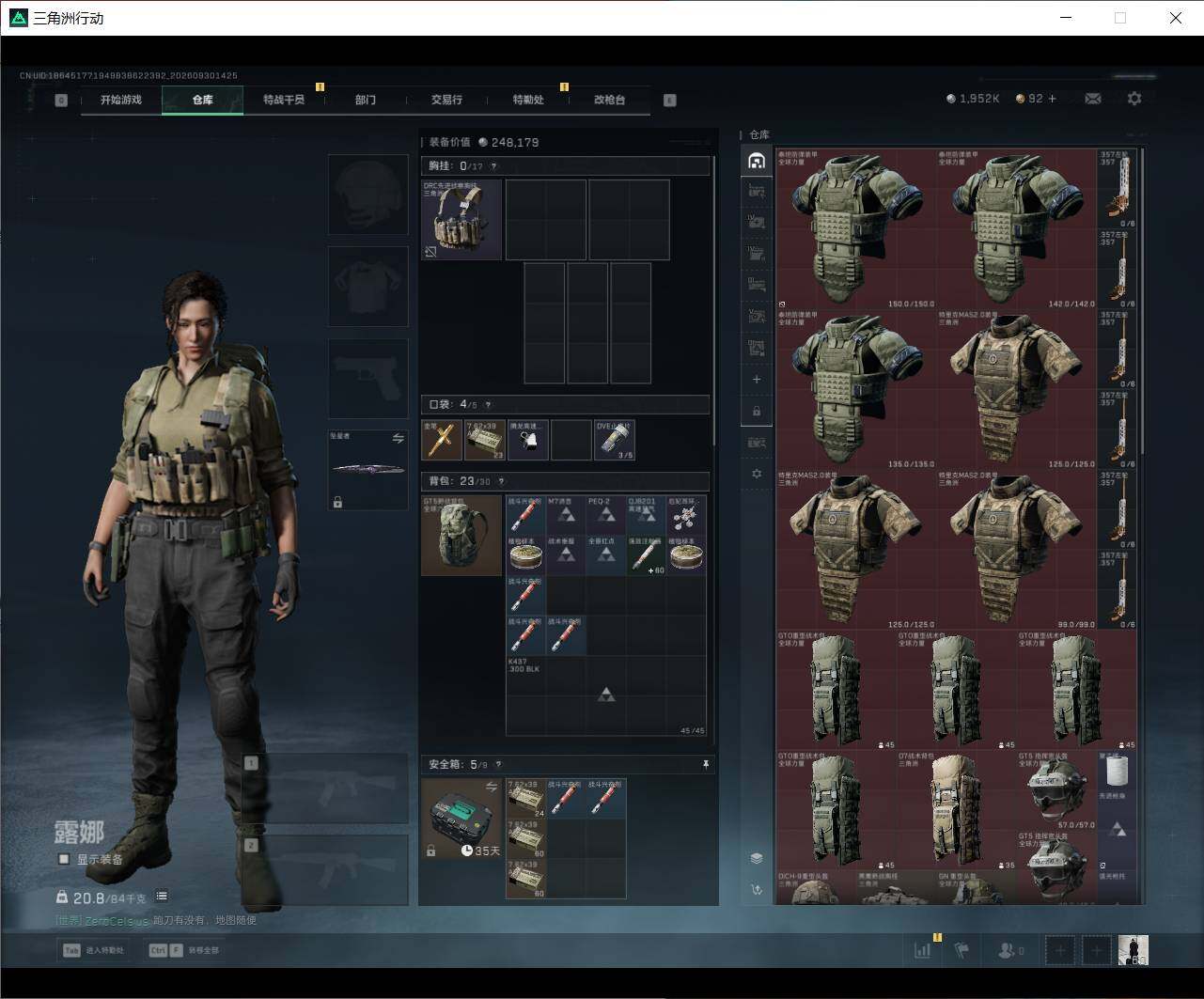Open the 交易行 tab

coord(446,100)
